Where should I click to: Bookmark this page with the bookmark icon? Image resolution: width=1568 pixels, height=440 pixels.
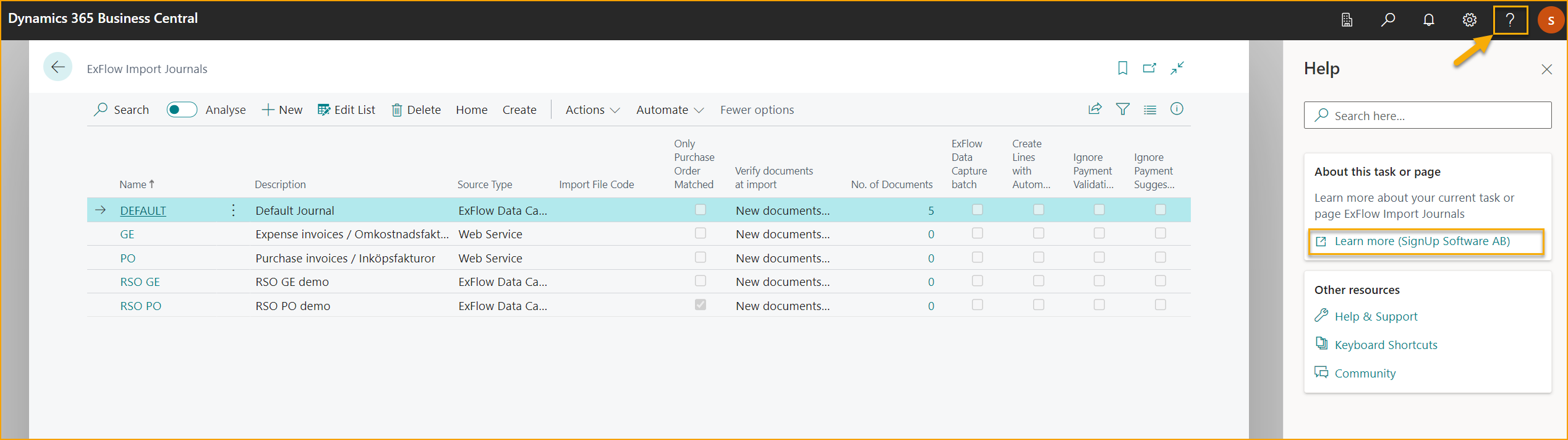(x=1123, y=68)
